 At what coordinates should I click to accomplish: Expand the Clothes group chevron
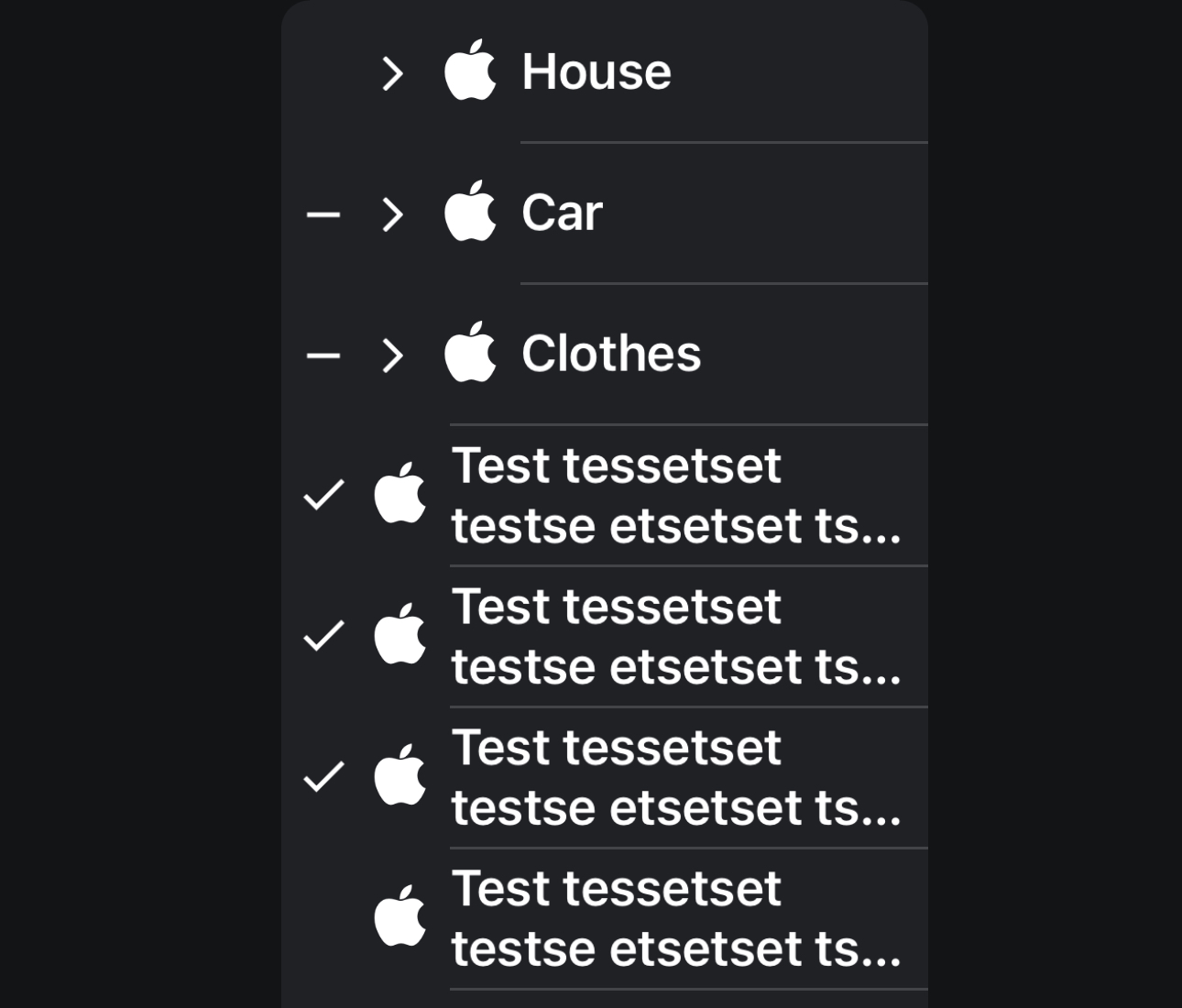[x=392, y=356]
